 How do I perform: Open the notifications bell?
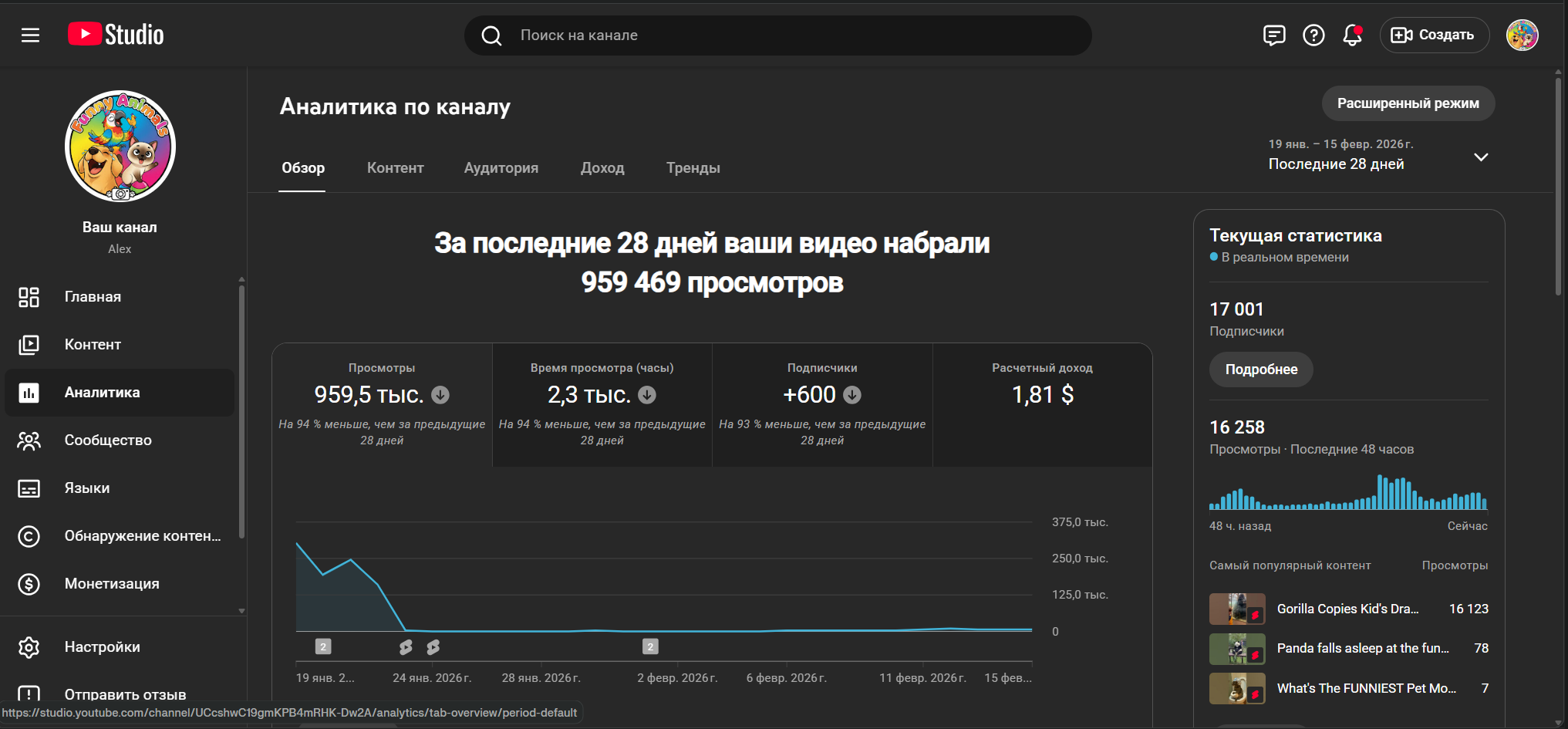[x=1352, y=35]
